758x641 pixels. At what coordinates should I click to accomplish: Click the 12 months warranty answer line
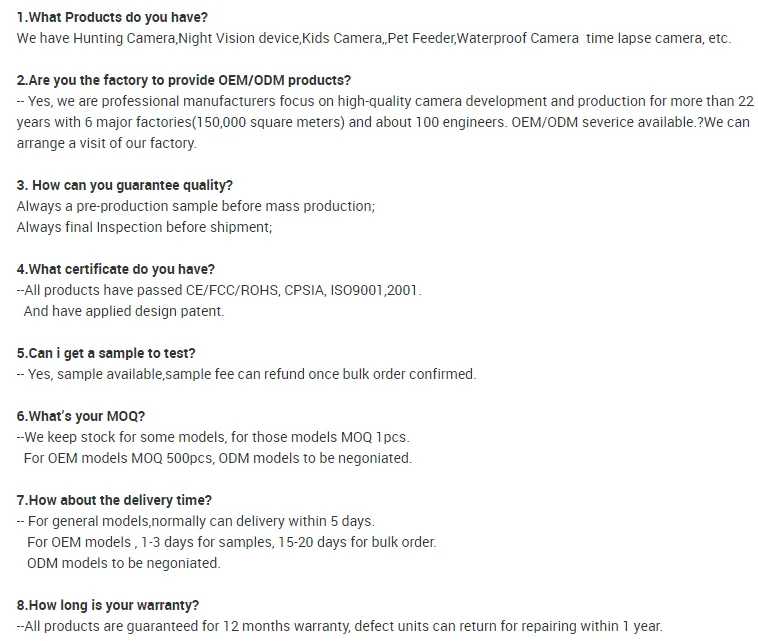[340, 626]
